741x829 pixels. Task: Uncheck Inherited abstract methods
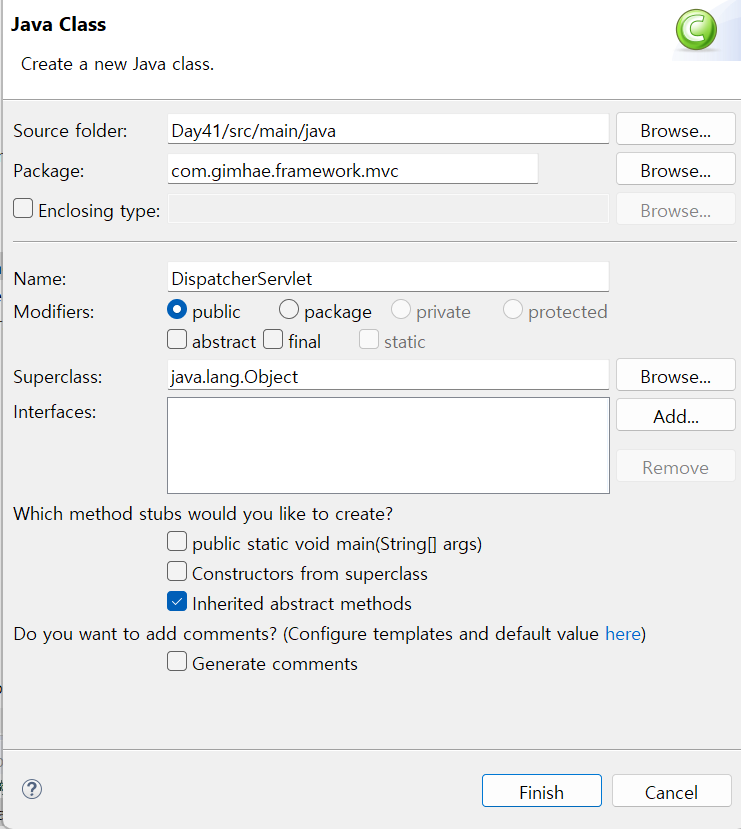pyautogui.click(x=177, y=602)
